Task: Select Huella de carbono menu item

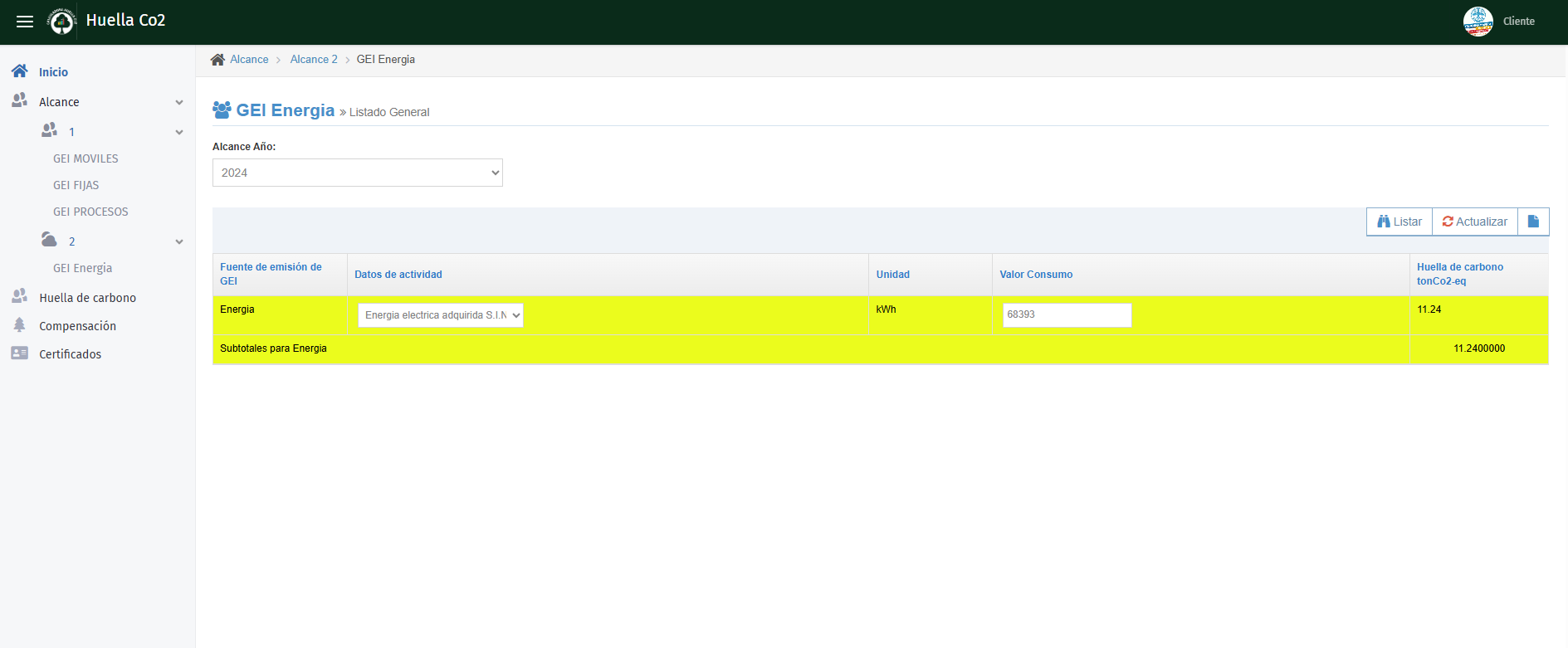Action: point(87,298)
